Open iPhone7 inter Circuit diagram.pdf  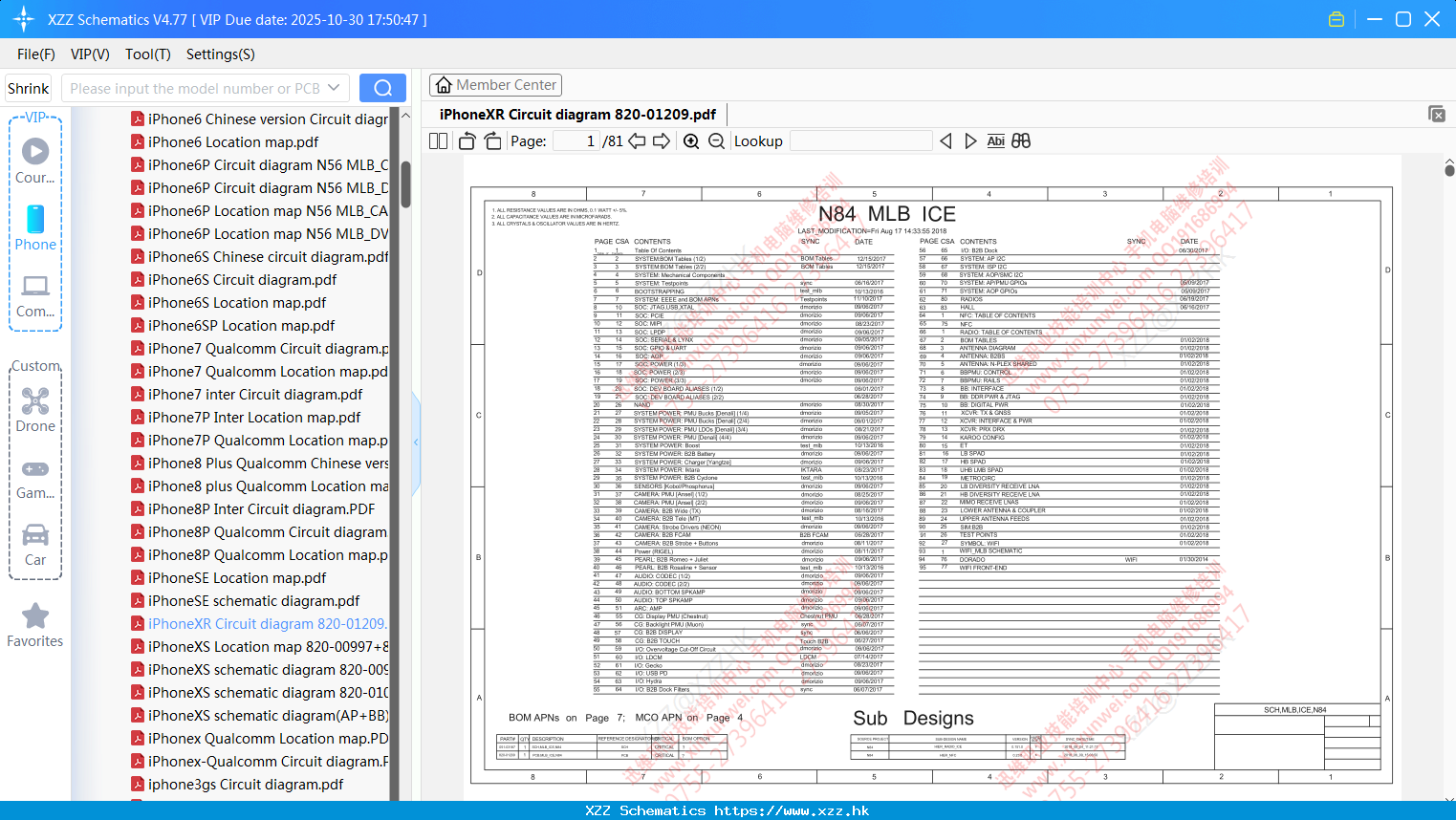click(x=255, y=395)
